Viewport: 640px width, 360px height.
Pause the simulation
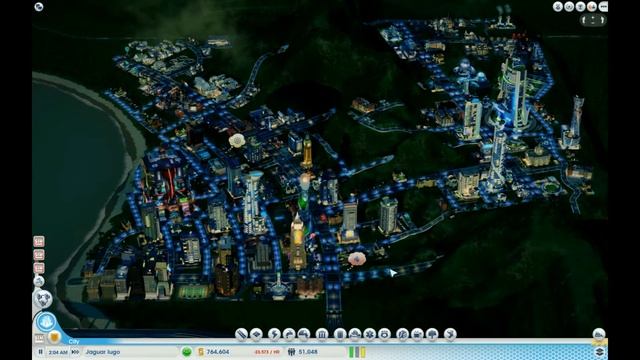(40, 352)
